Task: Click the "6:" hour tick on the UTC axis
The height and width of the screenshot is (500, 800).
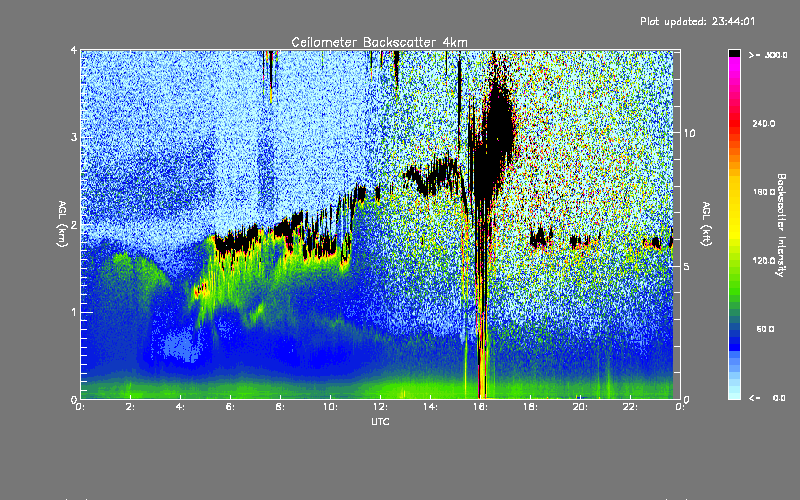Action: (x=231, y=407)
